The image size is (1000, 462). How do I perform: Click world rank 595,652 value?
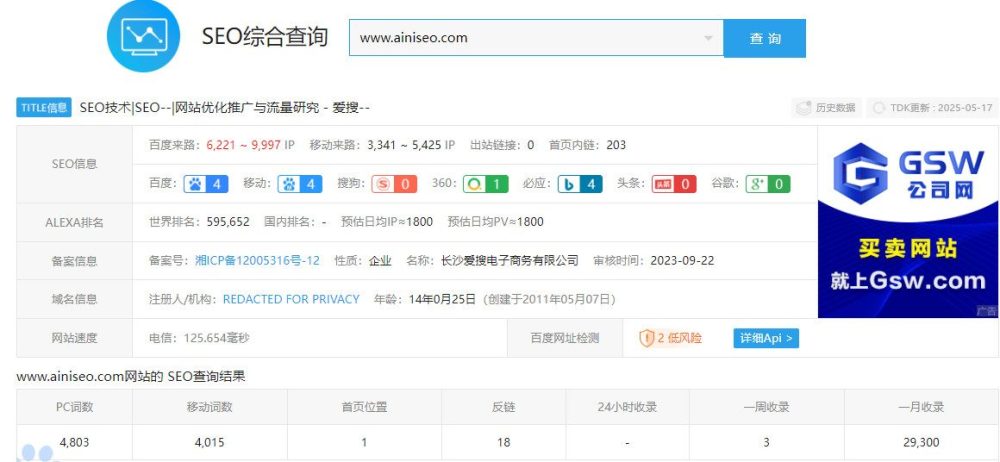click(x=228, y=222)
